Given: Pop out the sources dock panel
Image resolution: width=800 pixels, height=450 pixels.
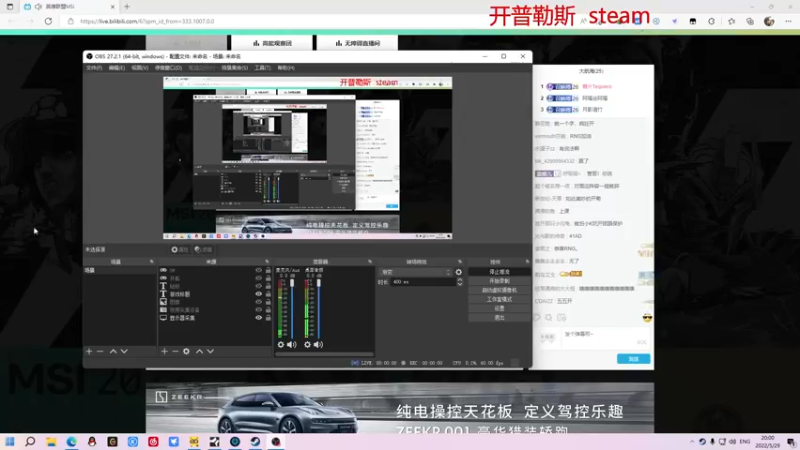Looking at the screenshot, I should tap(267, 262).
